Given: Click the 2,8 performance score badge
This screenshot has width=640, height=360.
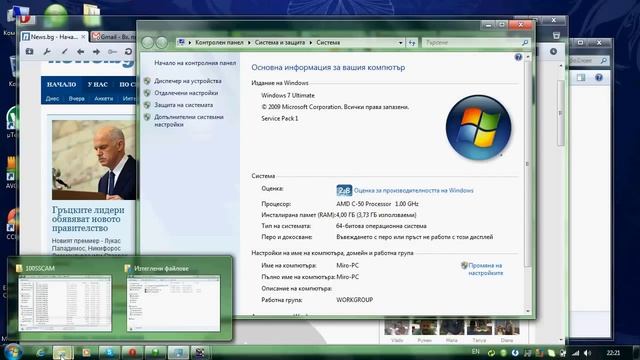Looking at the screenshot, I should coord(344,190).
